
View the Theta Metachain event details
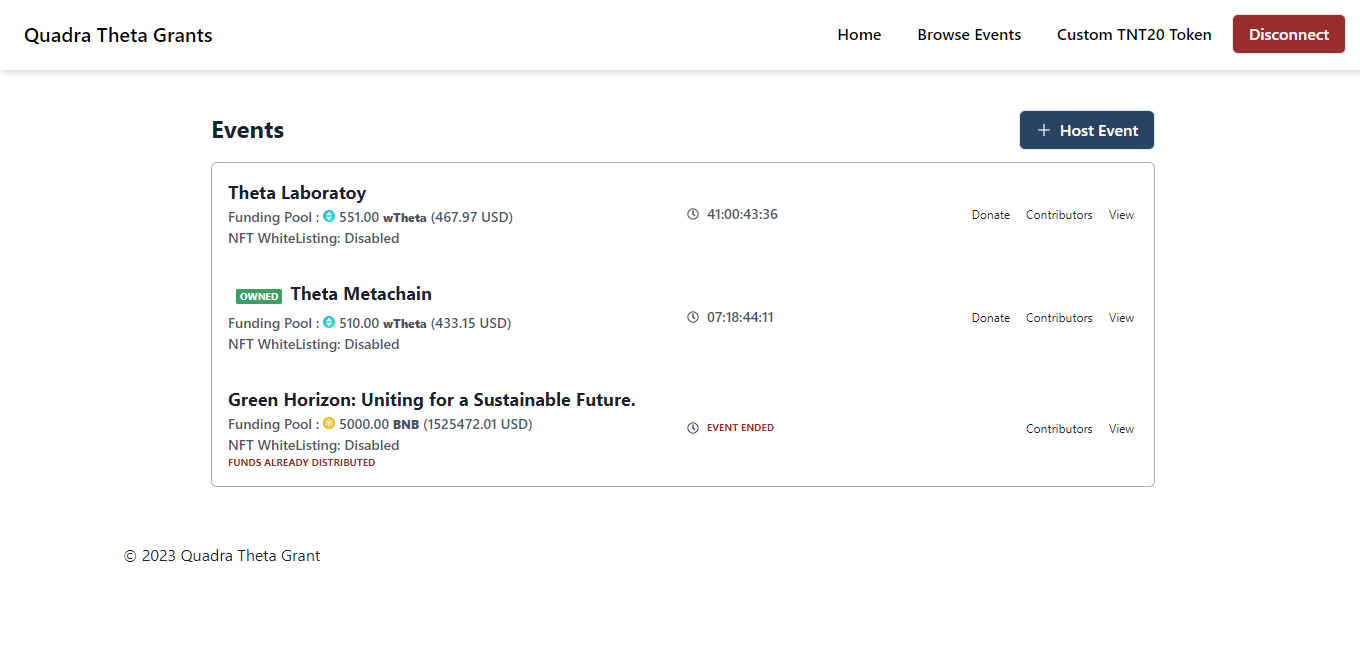1121,318
